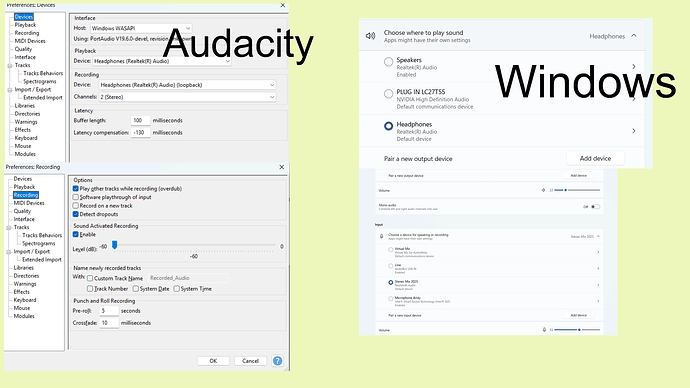The image size is (690, 388).
Task: Toggle Play other tracks while recording (overdub)
Action: click(x=76, y=188)
